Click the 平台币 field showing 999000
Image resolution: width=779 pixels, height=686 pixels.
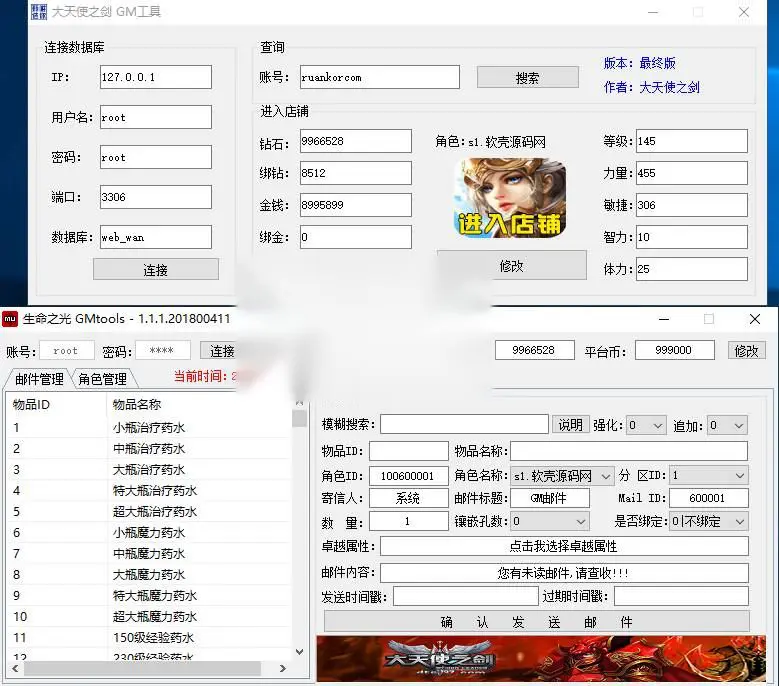[675, 350]
